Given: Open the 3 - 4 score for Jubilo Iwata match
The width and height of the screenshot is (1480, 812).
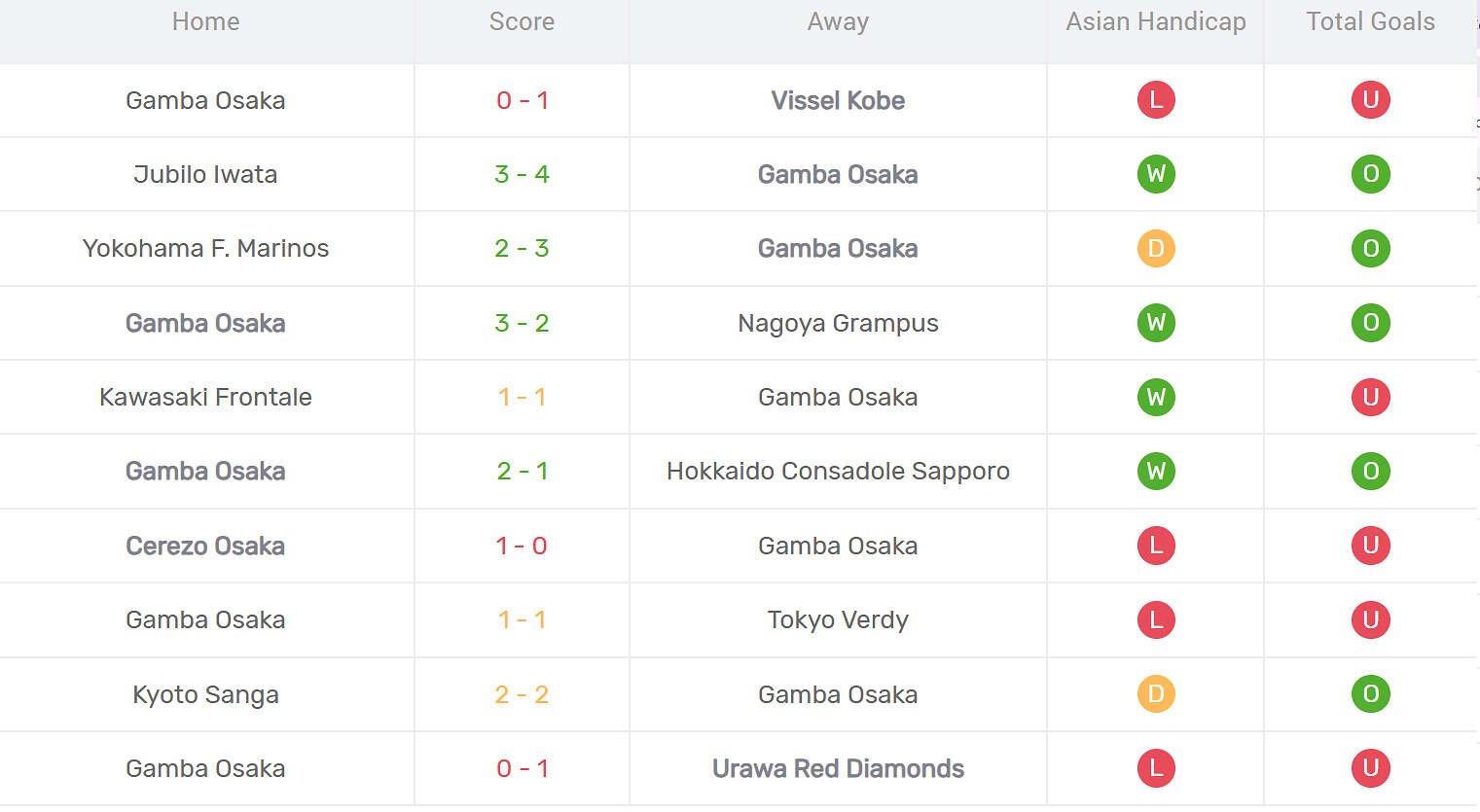Looking at the screenshot, I should pos(522,174).
